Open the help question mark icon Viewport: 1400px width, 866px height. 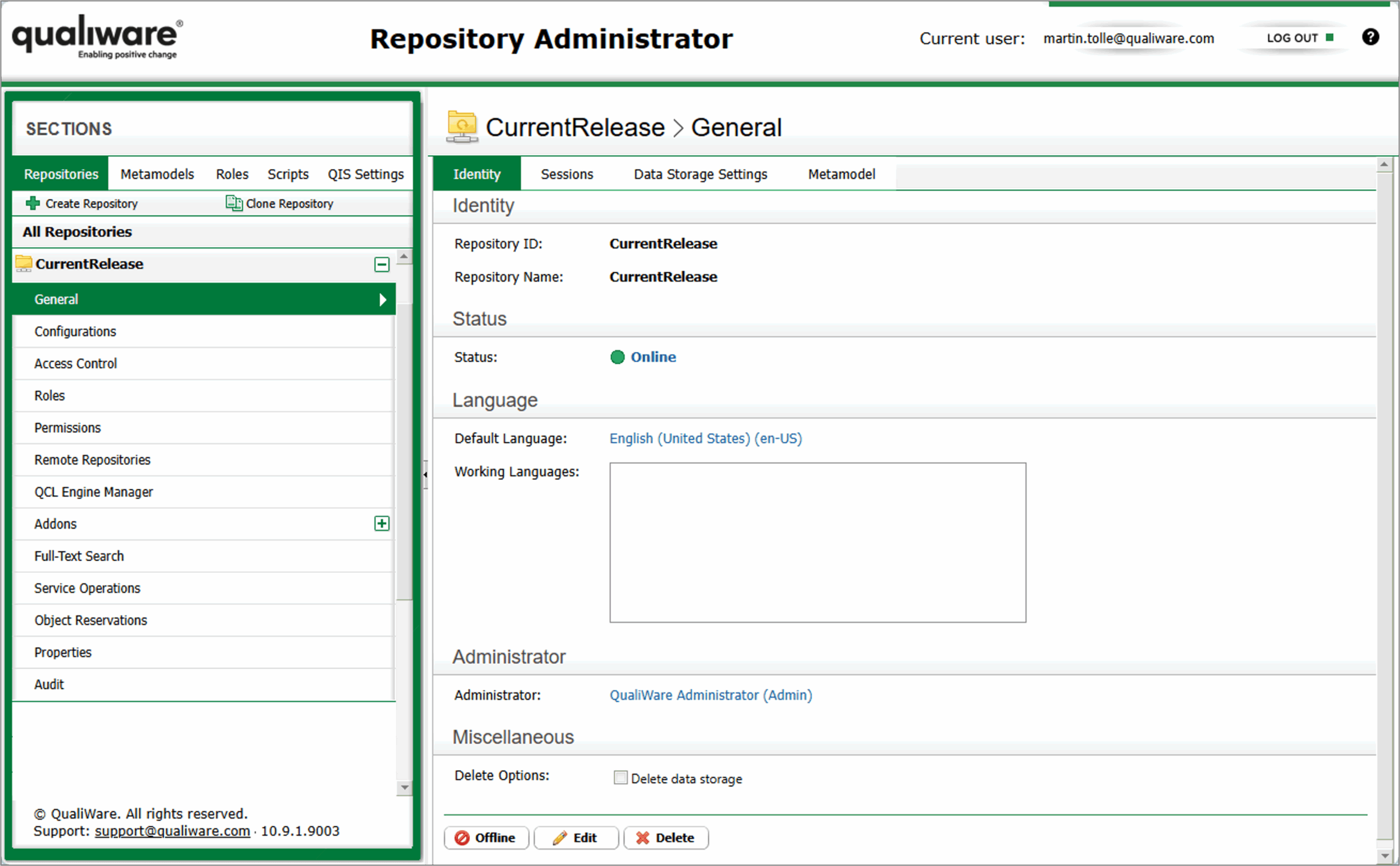[x=1370, y=37]
